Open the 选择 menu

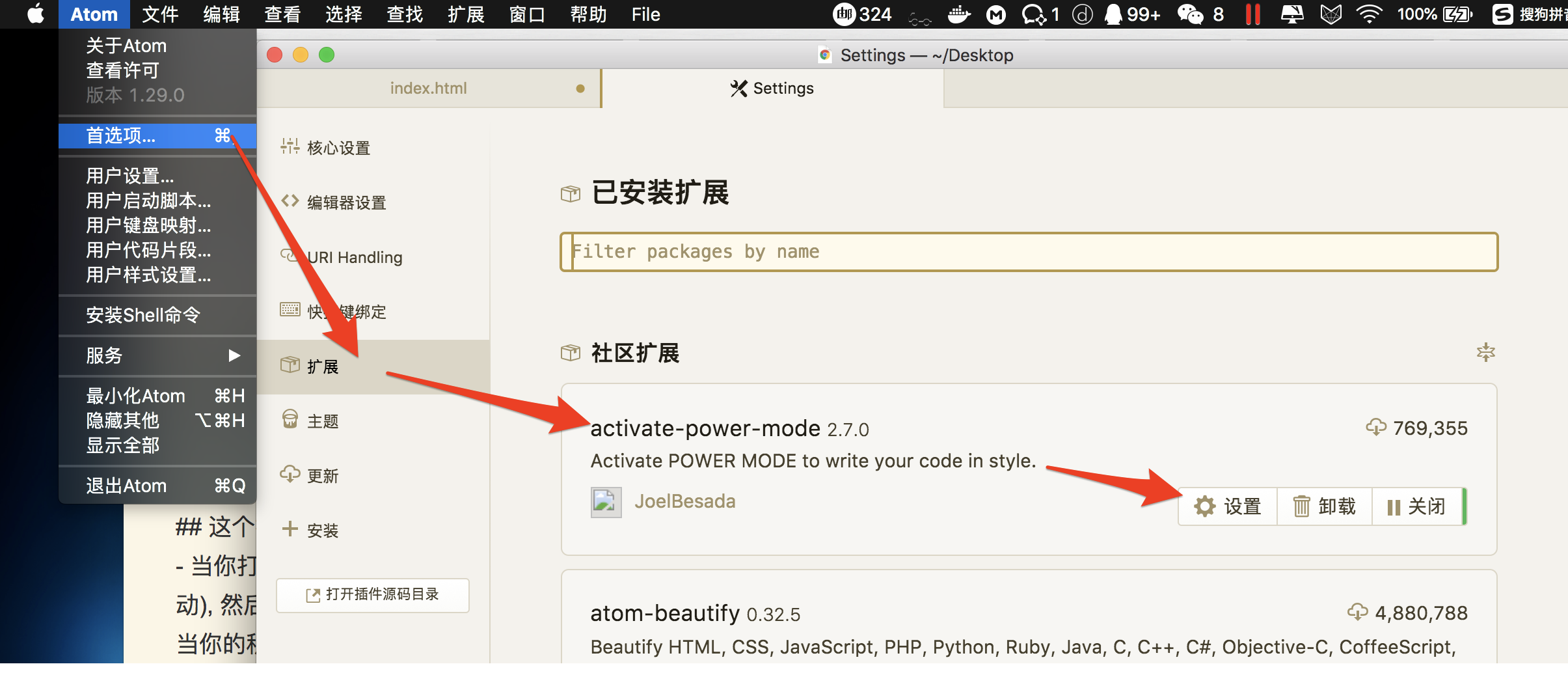click(344, 14)
